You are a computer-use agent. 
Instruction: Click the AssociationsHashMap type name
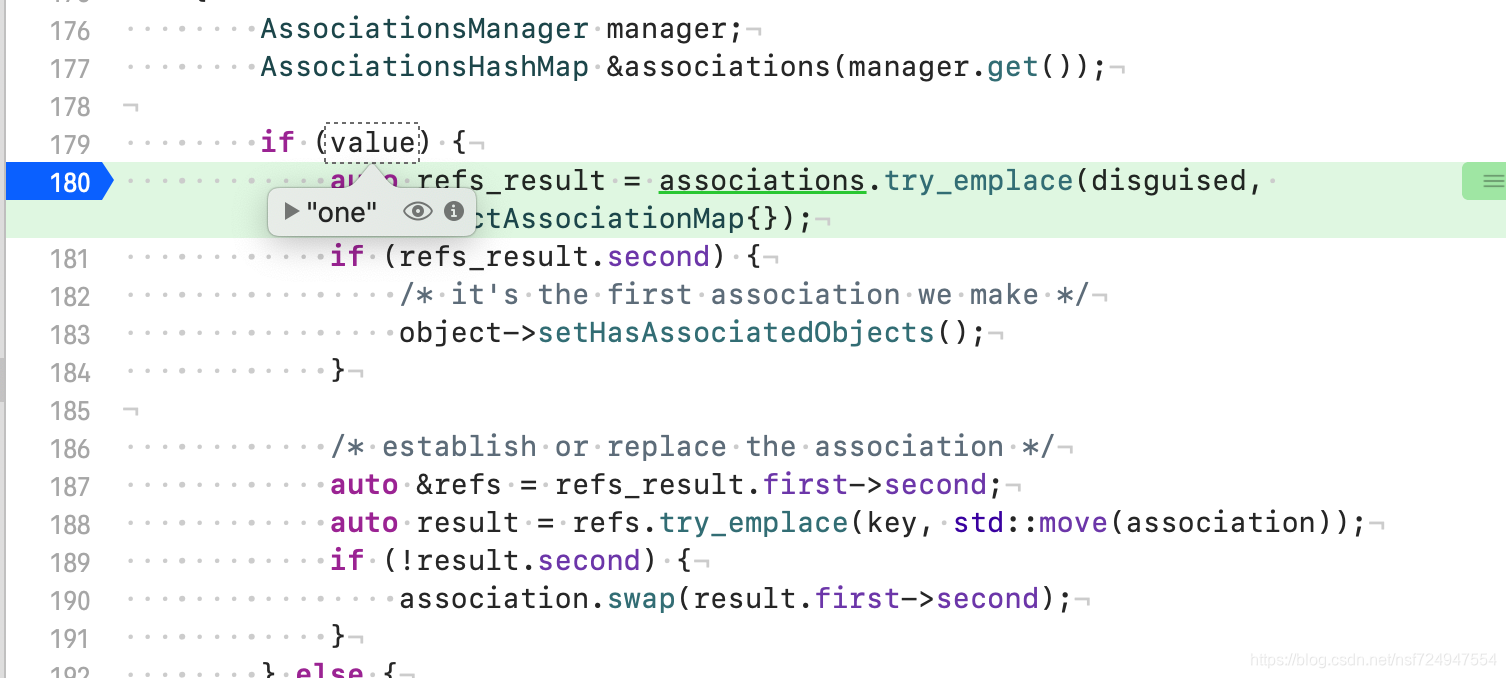(424, 67)
